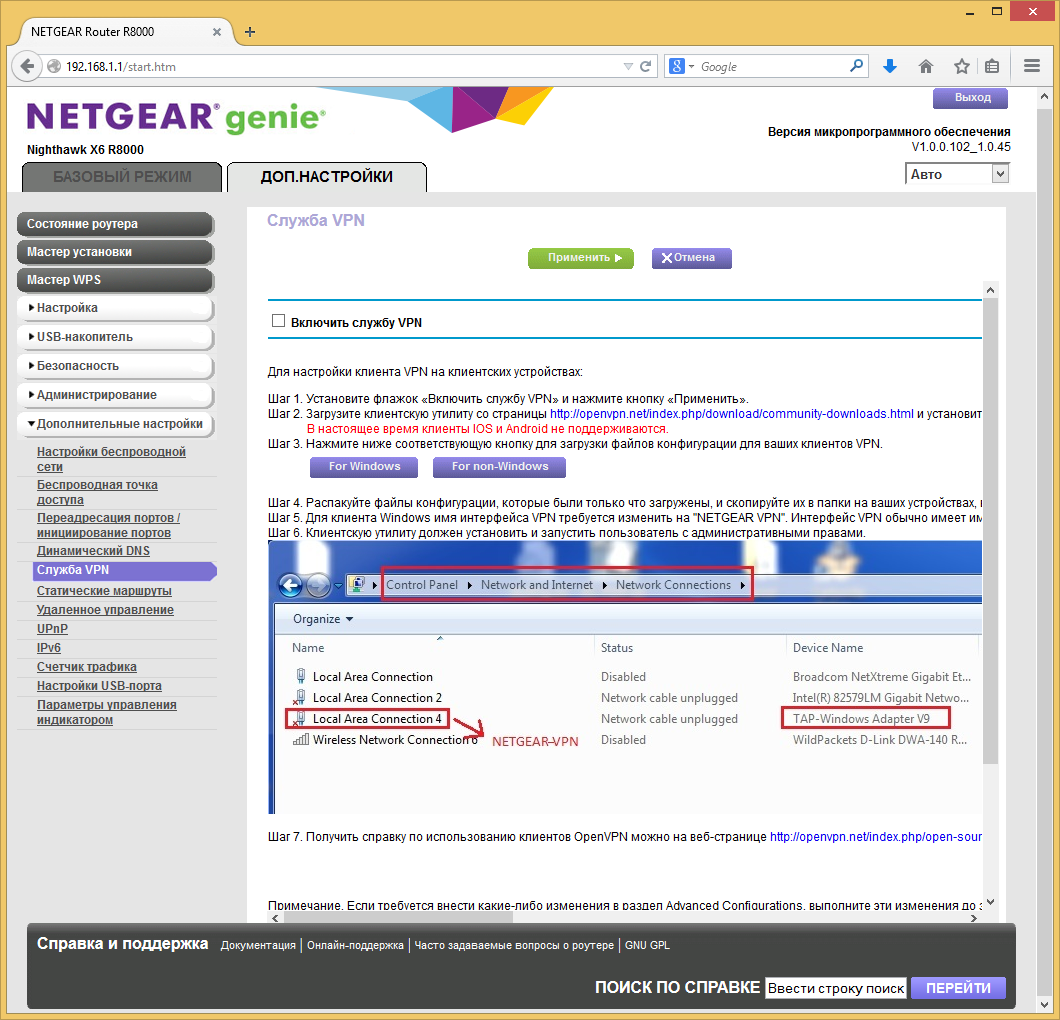Select Служба VPN sidebar item
The image size is (1060, 1020).
click(124, 570)
